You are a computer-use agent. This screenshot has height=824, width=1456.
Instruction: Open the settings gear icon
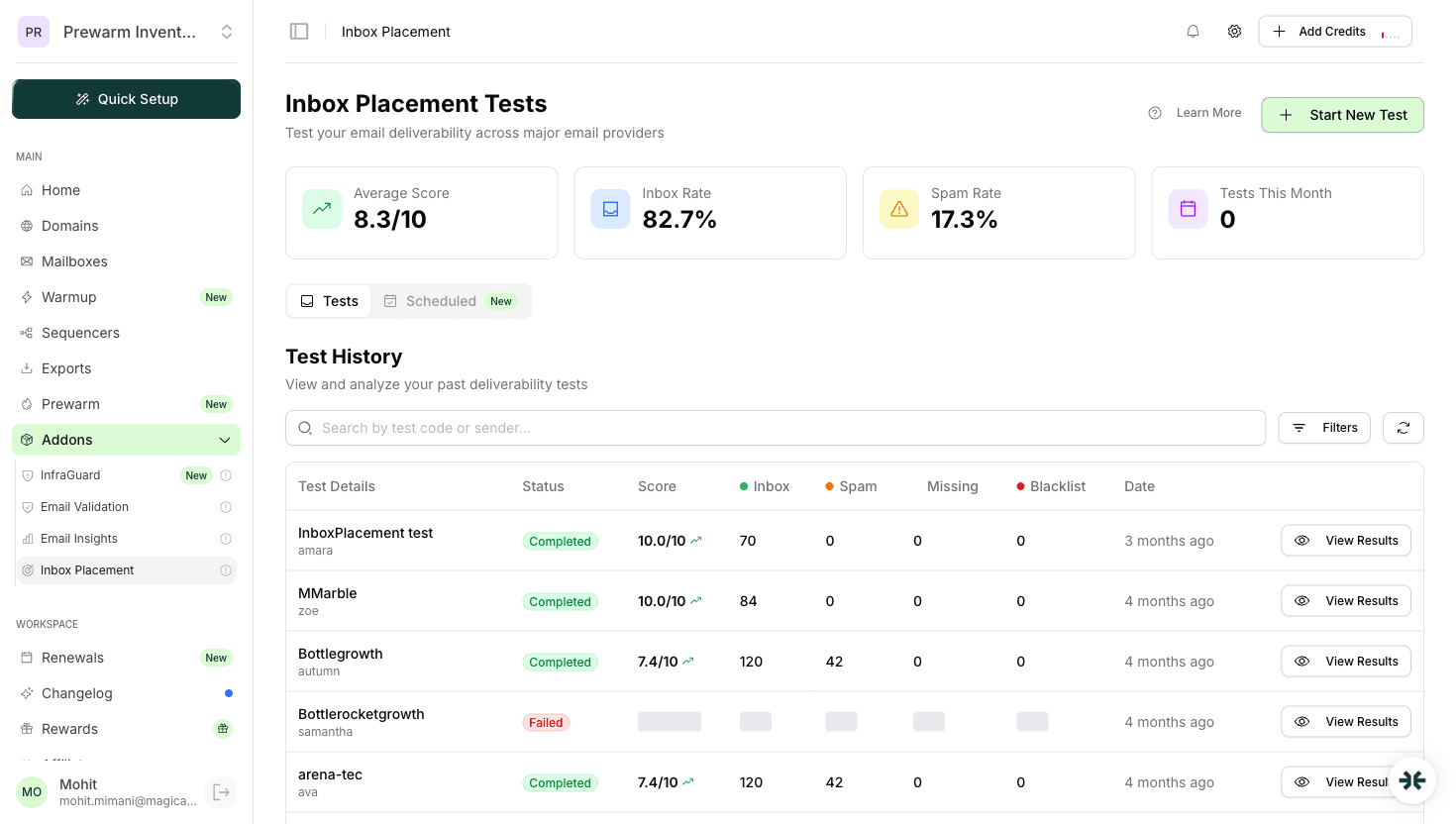1234,31
